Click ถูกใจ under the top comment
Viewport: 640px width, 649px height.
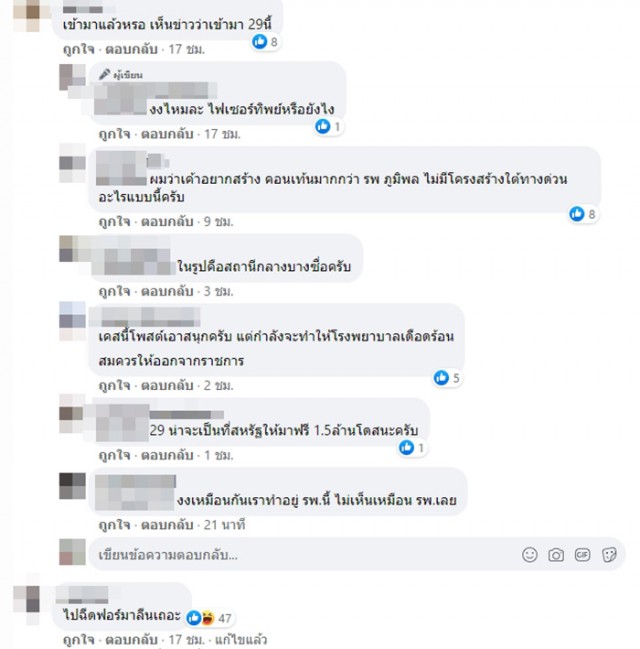coord(79,49)
